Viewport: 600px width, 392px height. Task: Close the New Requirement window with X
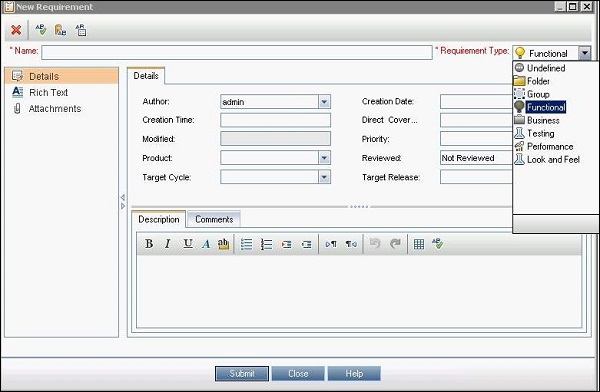coord(587,7)
